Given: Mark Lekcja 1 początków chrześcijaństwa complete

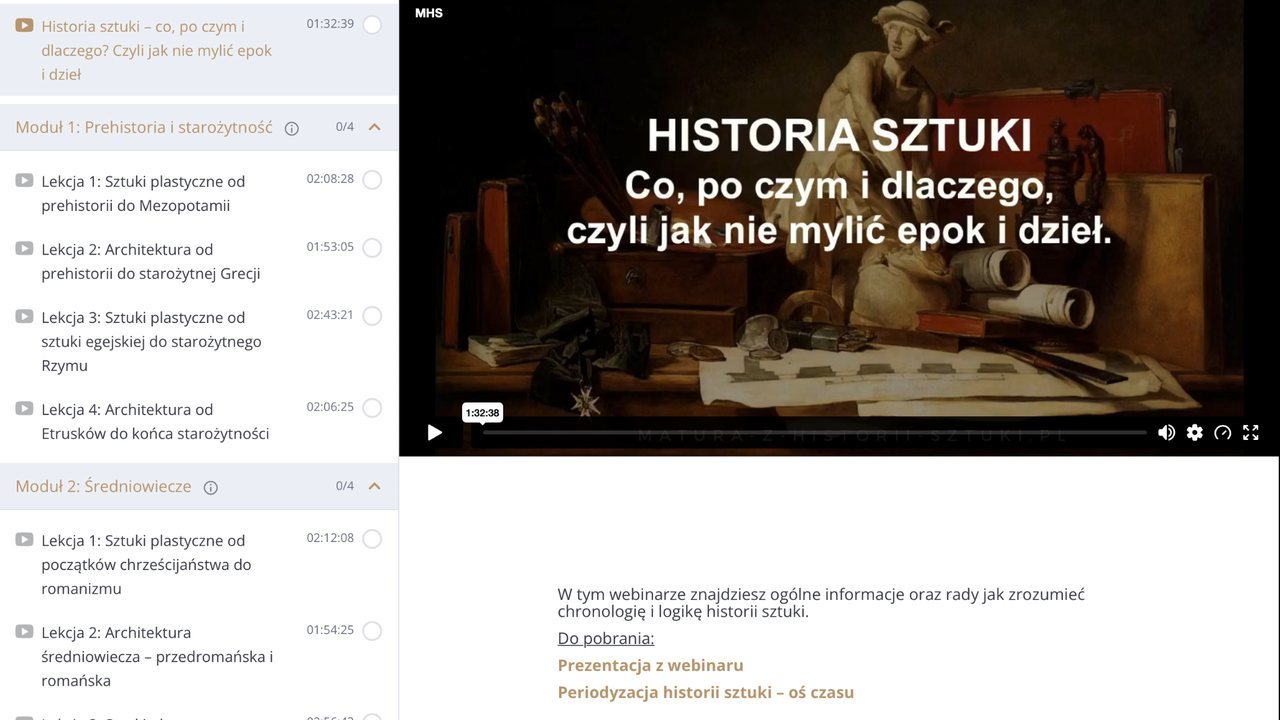Looking at the screenshot, I should pyautogui.click(x=372, y=539).
